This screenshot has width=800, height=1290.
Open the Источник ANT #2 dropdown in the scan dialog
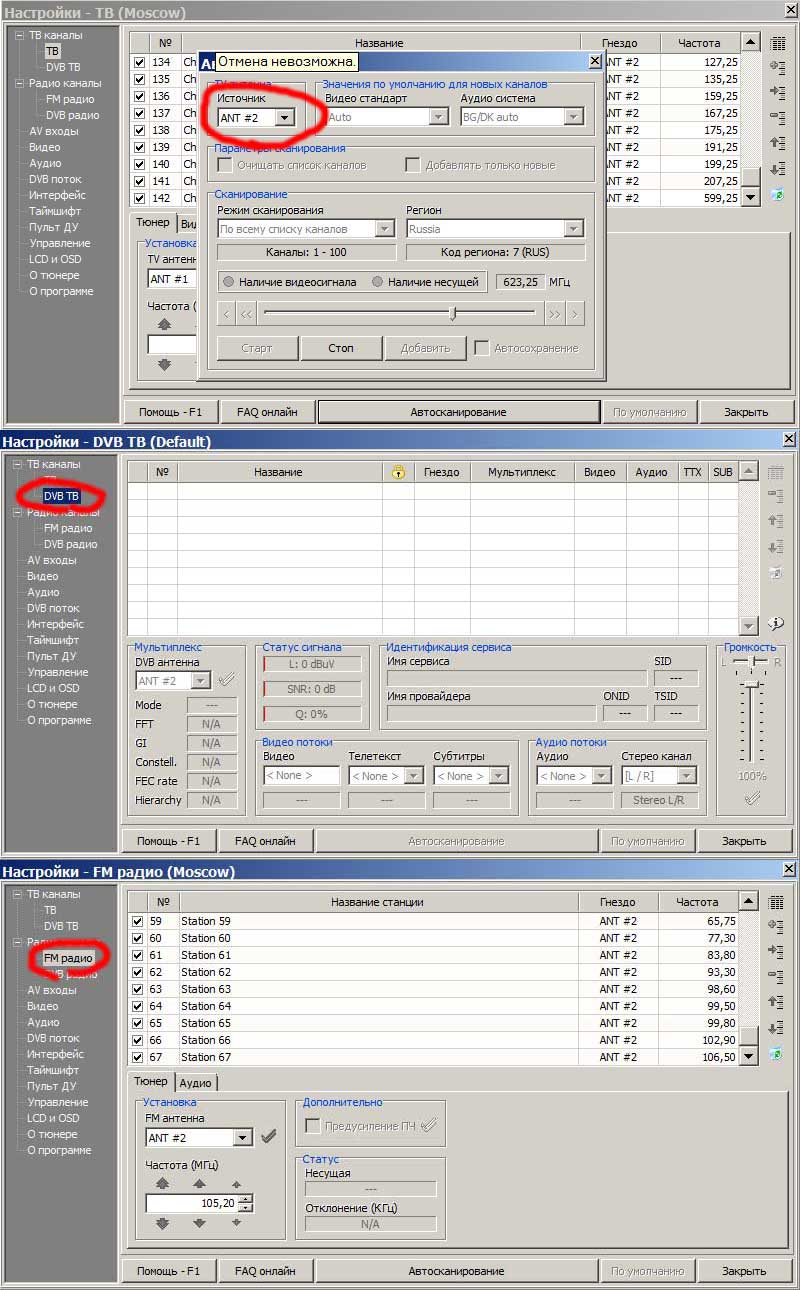tap(284, 117)
